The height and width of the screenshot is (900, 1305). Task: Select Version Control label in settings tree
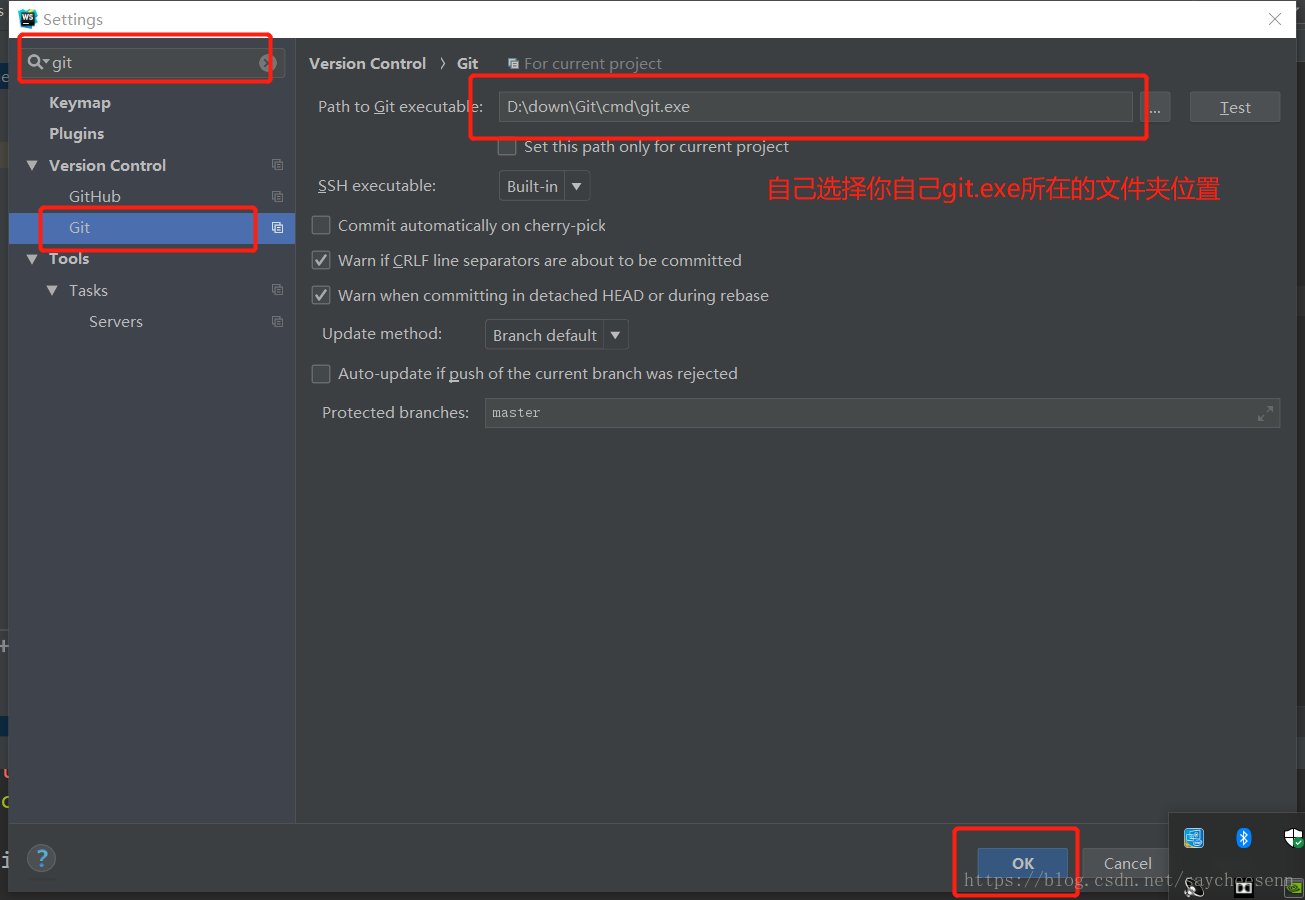tap(108, 165)
